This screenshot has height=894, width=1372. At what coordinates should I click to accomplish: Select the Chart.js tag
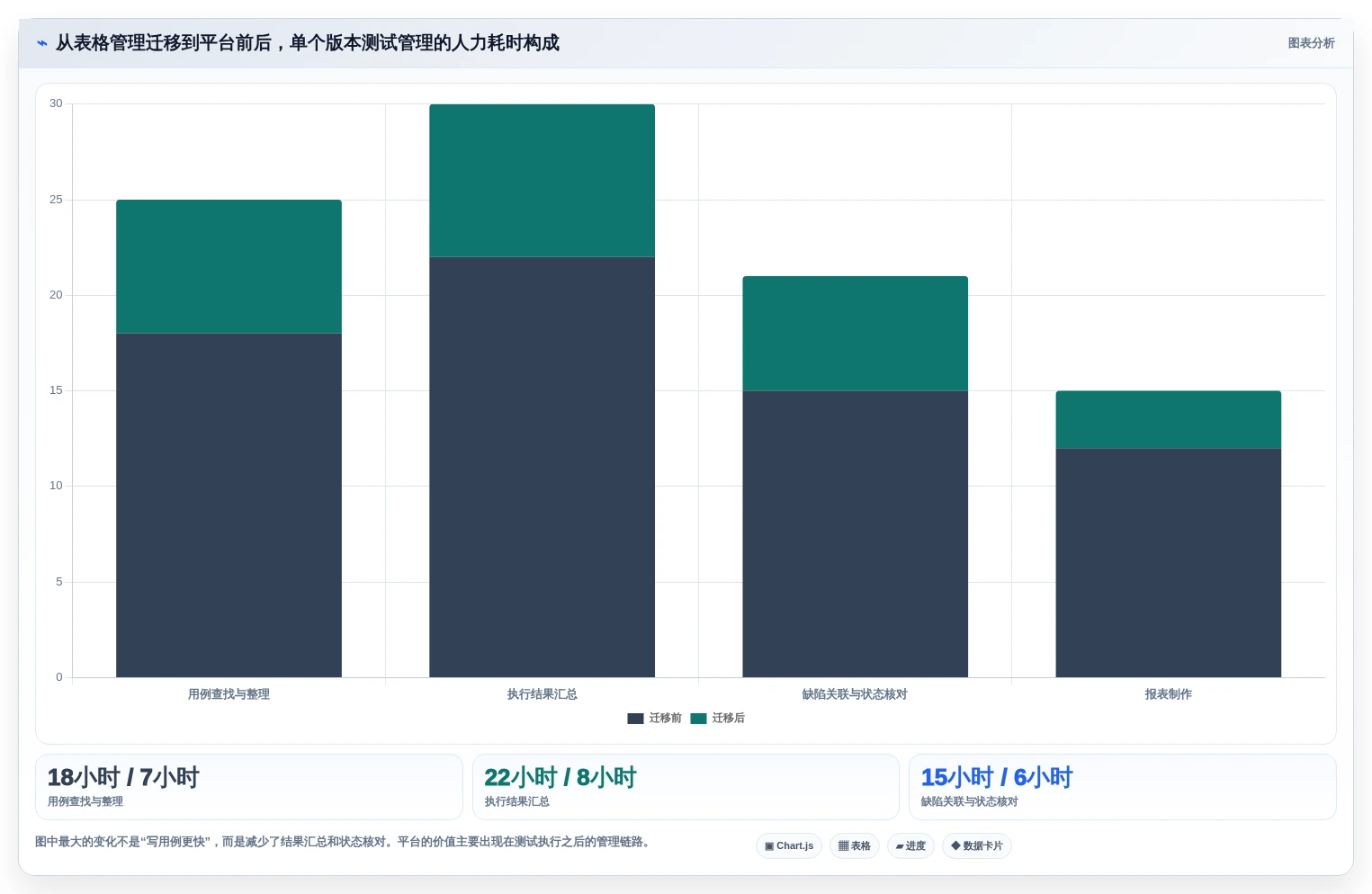pos(789,845)
